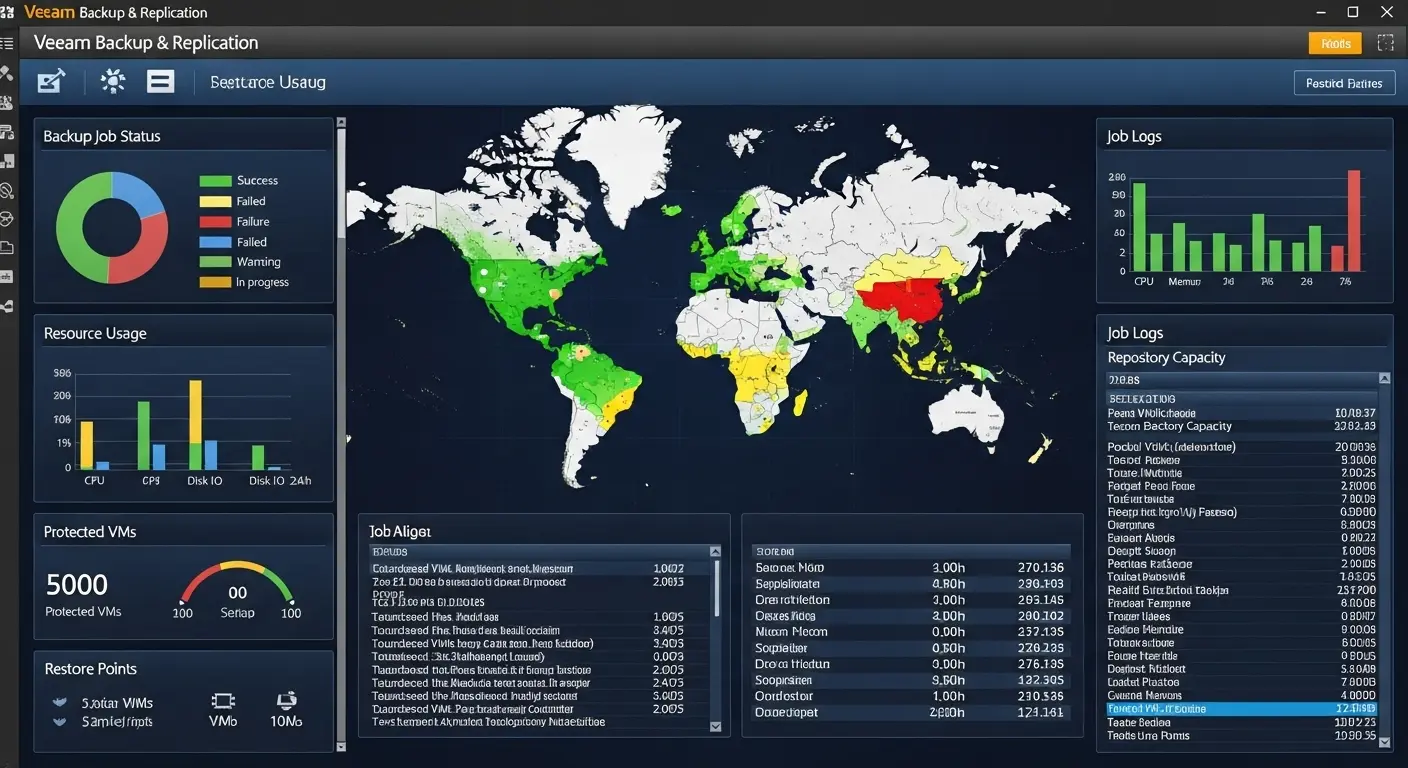Expand the first chevron row in Restore Points
1408x768 pixels.
point(59,703)
